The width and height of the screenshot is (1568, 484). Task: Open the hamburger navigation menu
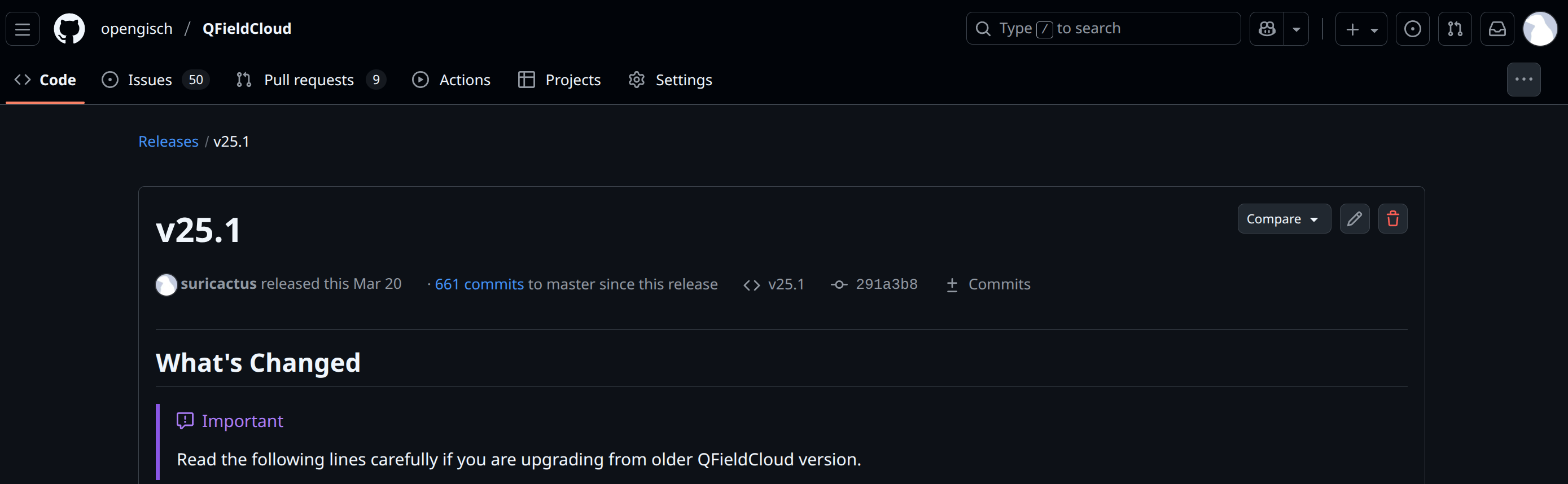23,29
